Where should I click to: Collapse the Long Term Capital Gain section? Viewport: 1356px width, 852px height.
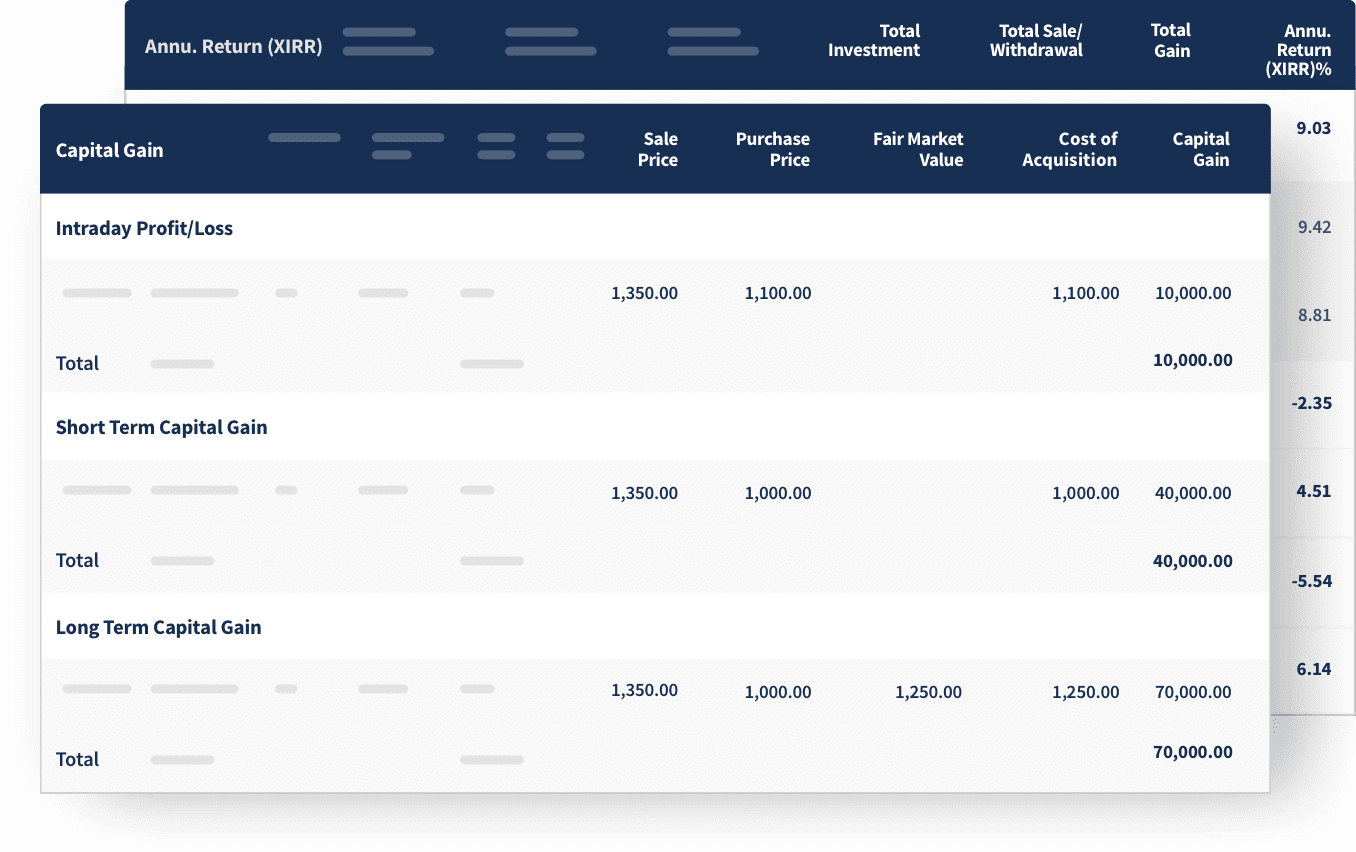159,627
